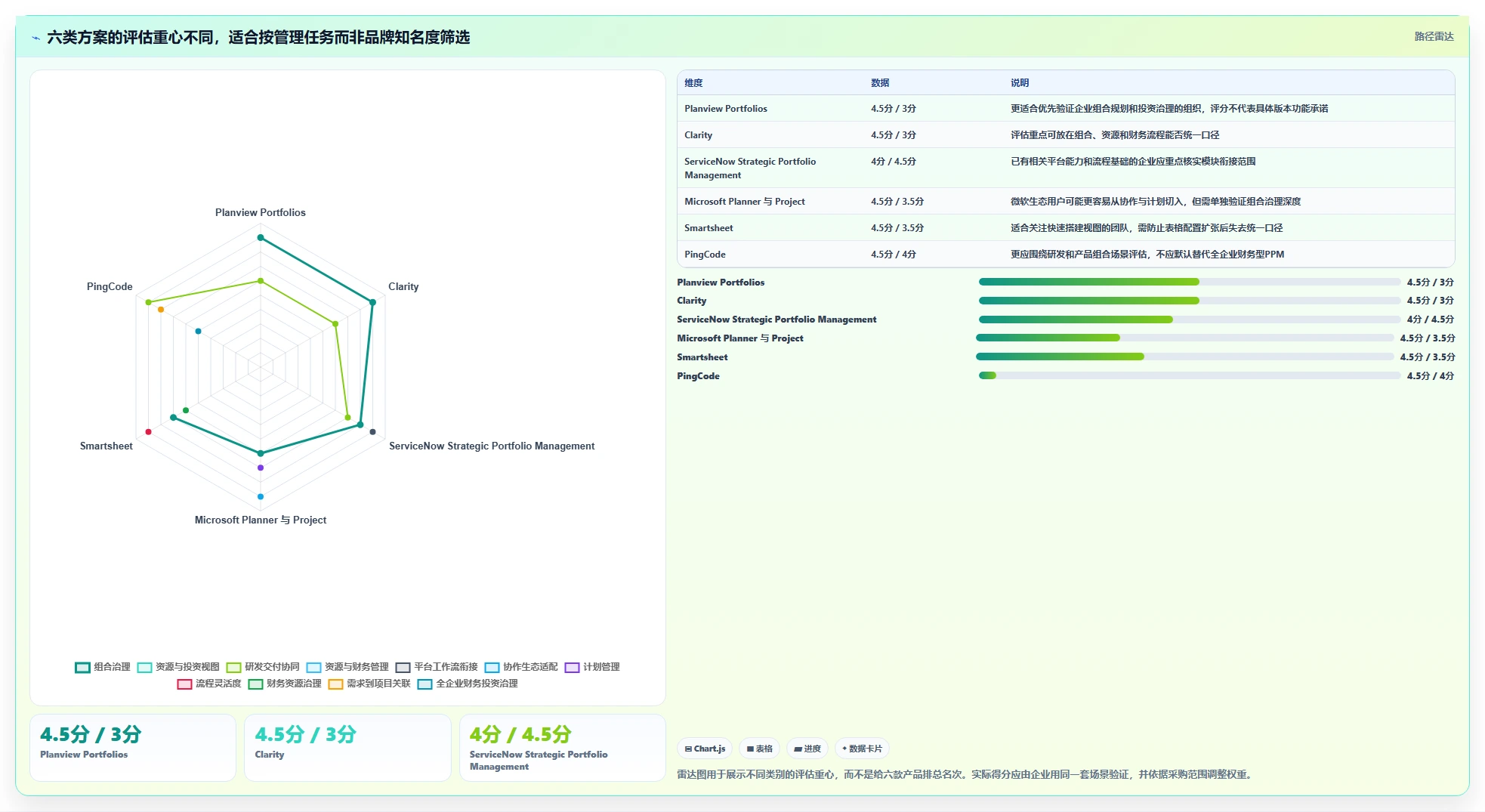This screenshot has width=1485, height=812.
Task: Click the 全企业财务投资治理 legend swatch
Action: pos(425,684)
